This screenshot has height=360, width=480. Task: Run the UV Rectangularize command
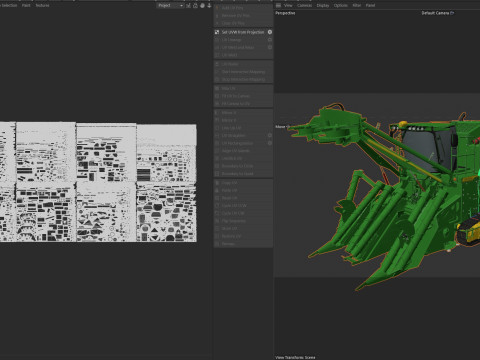pyautogui.click(x=241, y=143)
